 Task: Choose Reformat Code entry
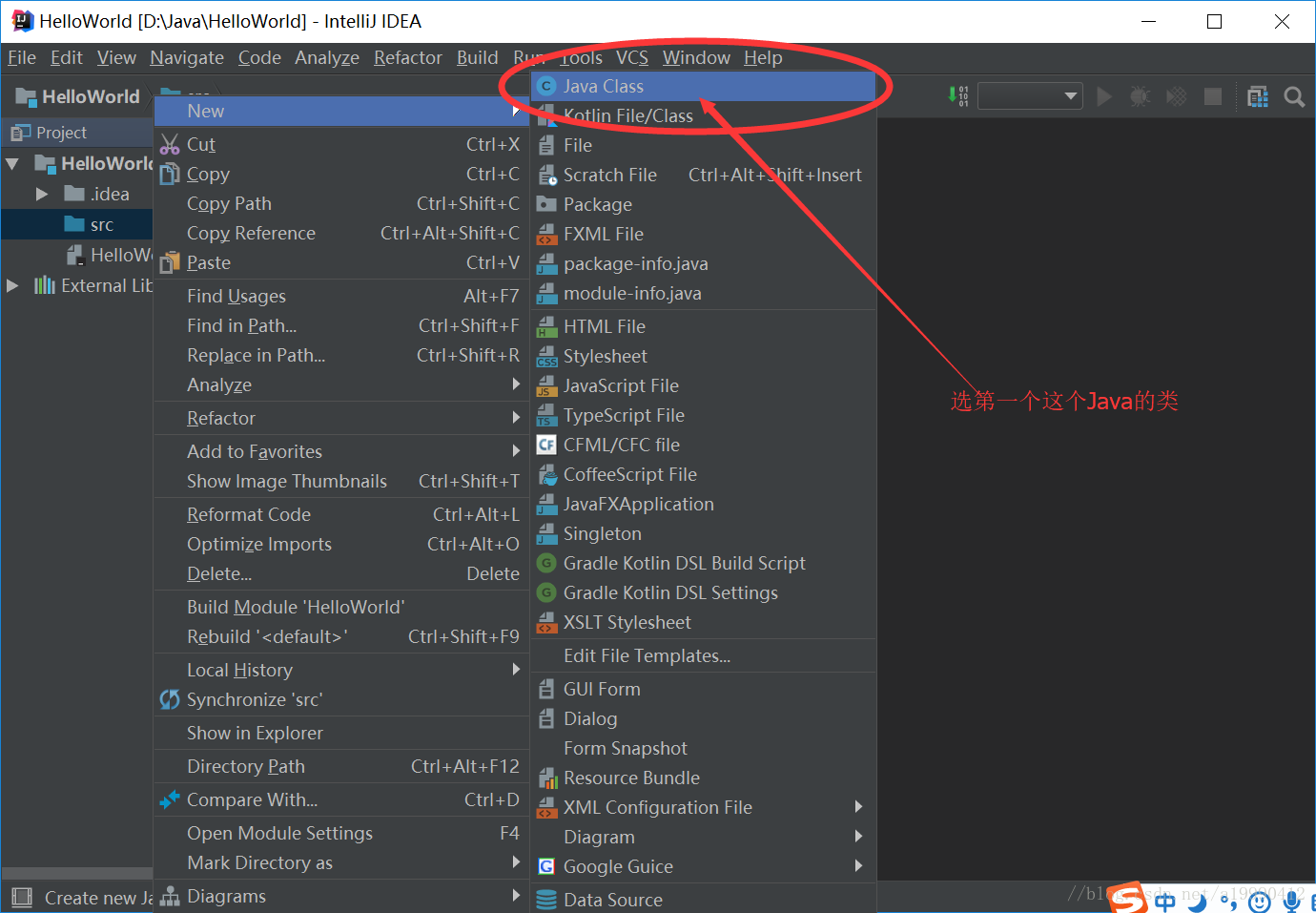tap(341, 514)
